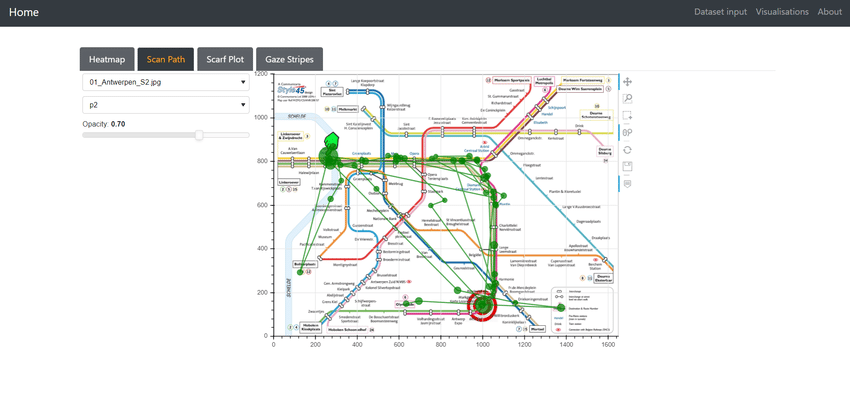Image resolution: width=850 pixels, height=397 pixels.
Task: Open the Scarf Plot tab
Action: pos(225,59)
